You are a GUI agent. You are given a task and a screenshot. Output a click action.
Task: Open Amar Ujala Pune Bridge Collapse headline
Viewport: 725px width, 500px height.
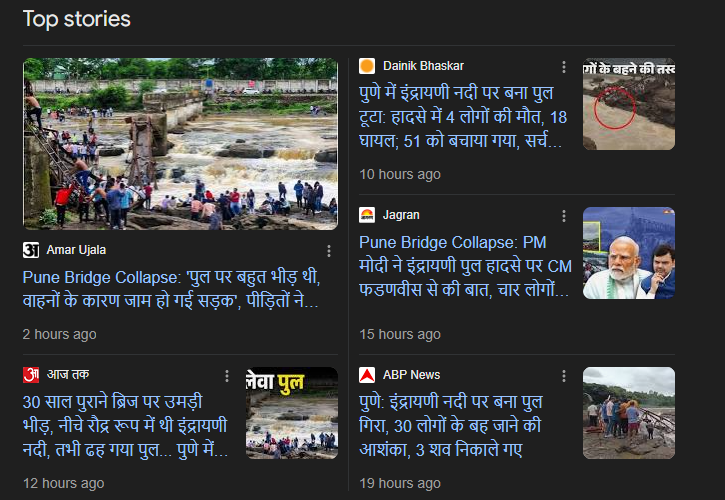pyautogui.click(x=172, y=289)
